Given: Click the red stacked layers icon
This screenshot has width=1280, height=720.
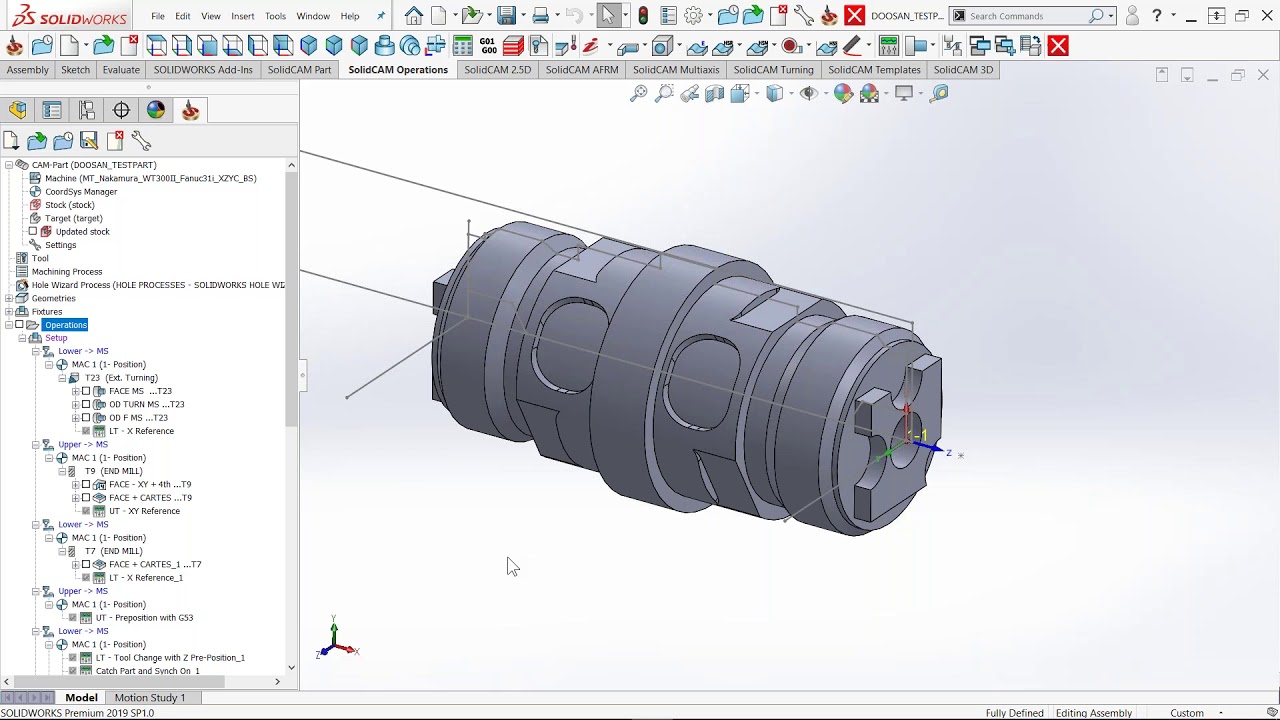Looking at the screenshot, I should [x=514, y=46].
